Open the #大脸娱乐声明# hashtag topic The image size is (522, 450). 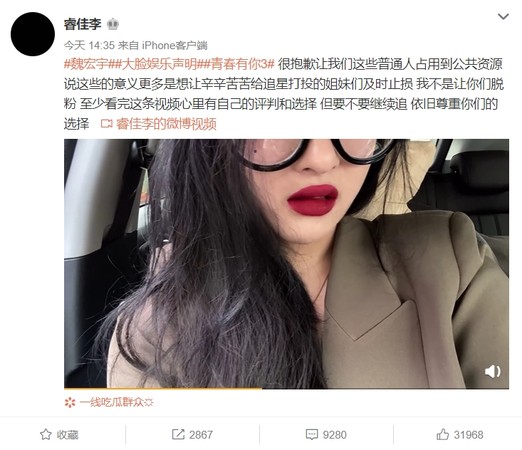[x=159, y=64]
